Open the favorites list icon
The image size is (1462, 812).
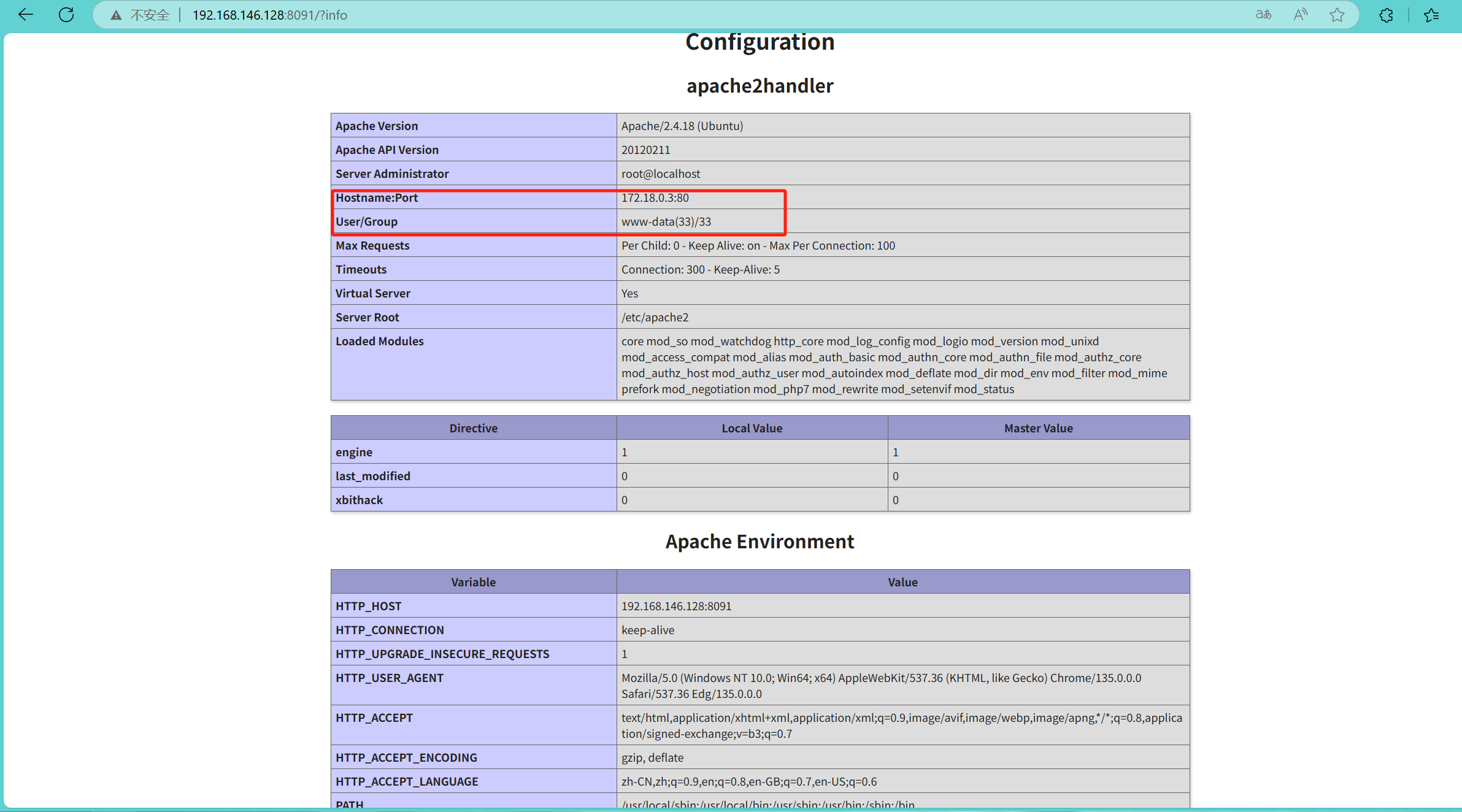pyautogui.click(x=1431, y=15)
